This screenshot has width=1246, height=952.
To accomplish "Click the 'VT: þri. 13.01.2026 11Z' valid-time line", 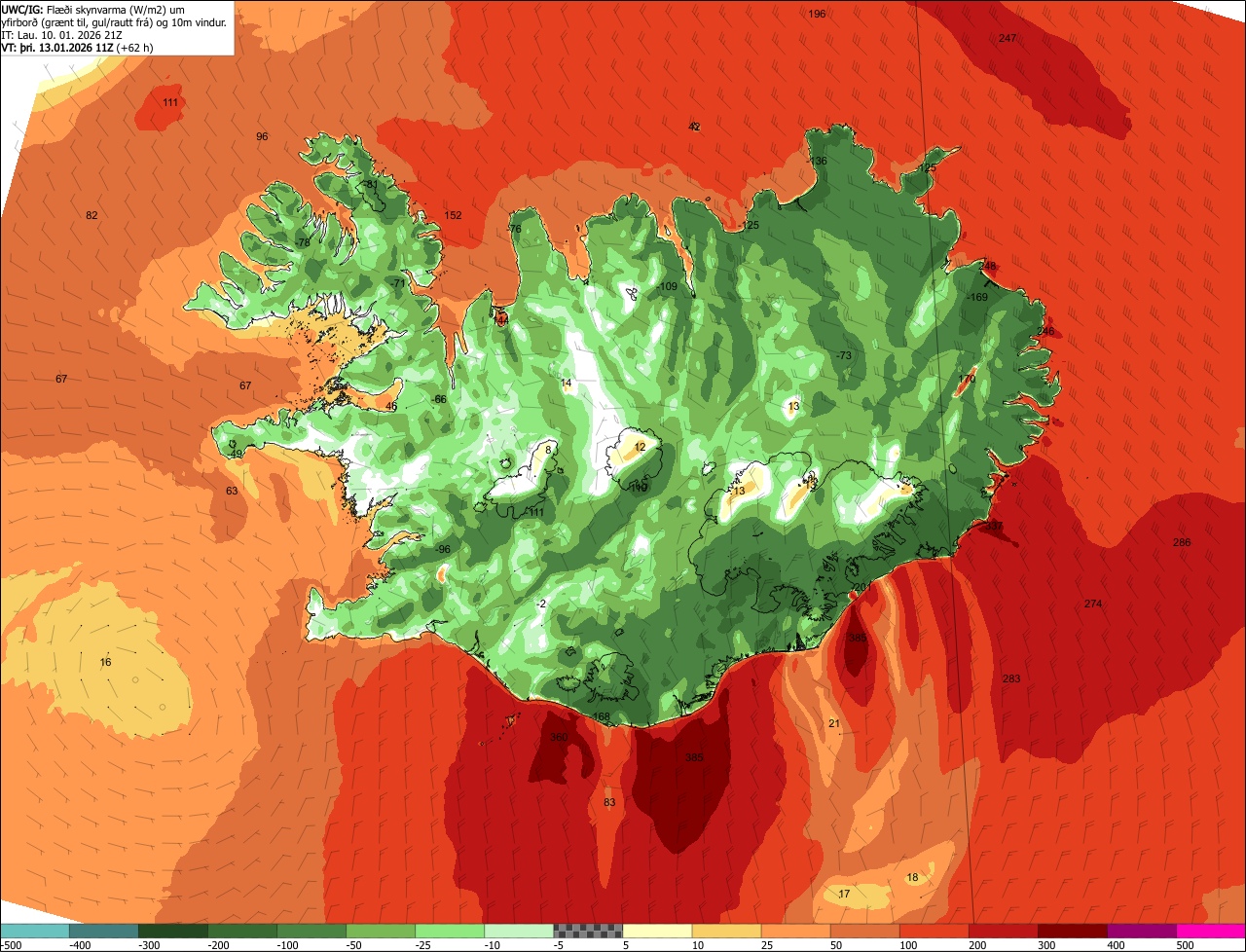I will pos(58,47).
